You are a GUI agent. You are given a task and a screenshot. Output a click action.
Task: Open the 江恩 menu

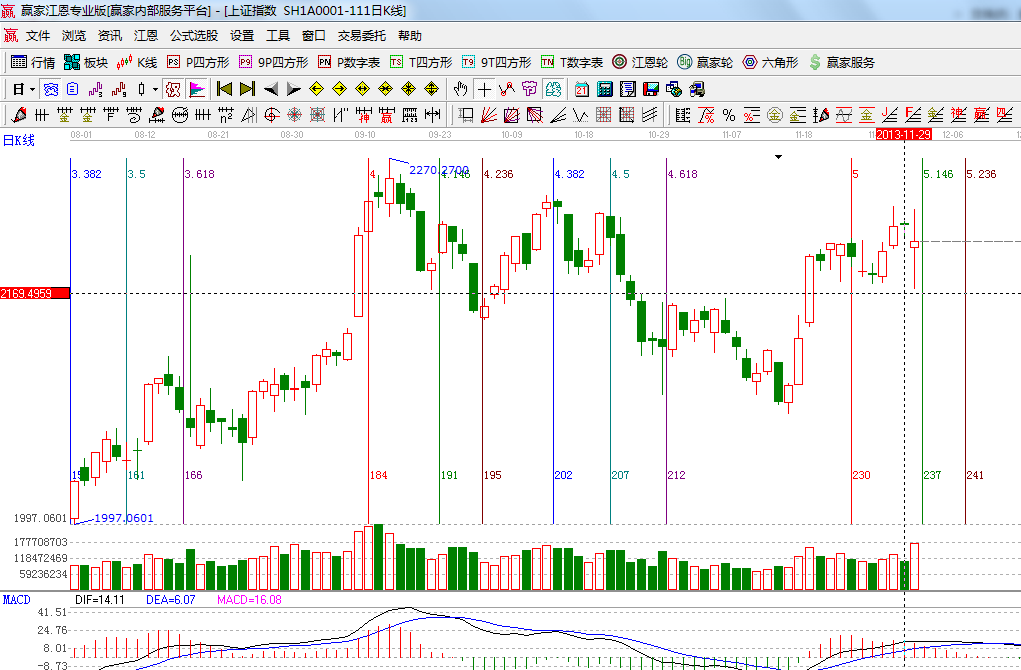(146, 35)
